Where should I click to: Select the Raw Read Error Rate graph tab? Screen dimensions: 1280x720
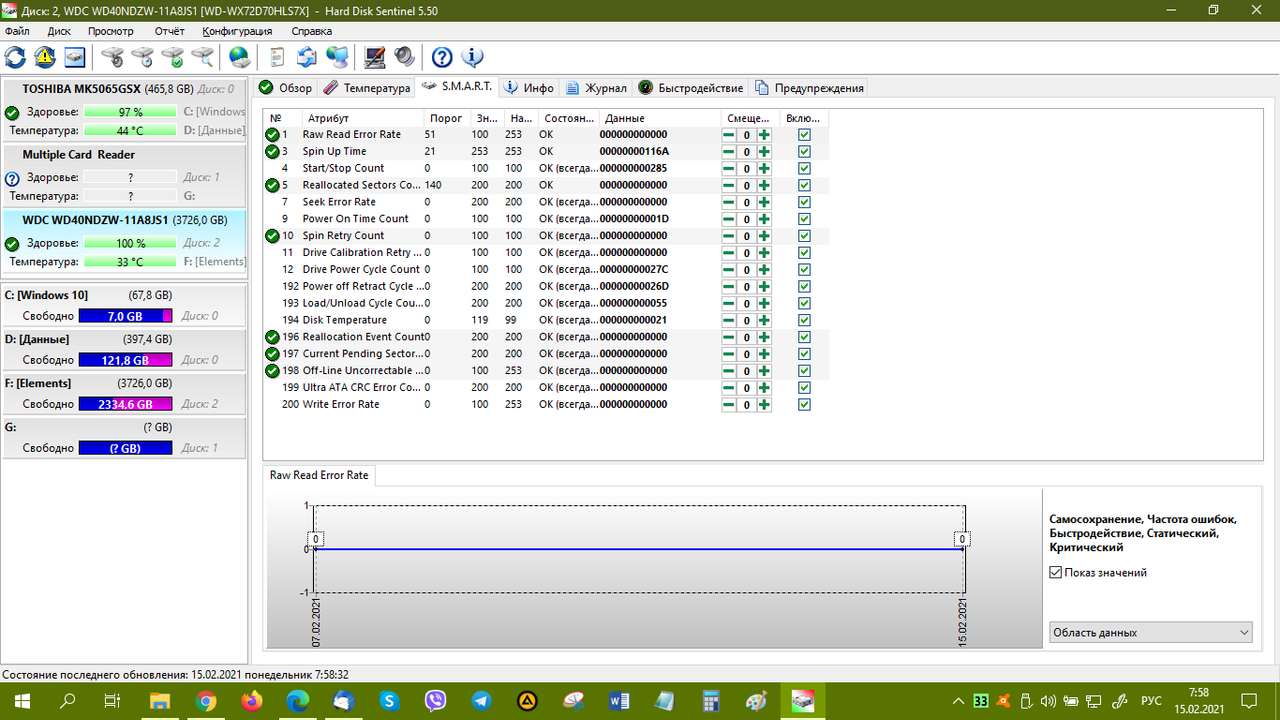pyautogui.click(x=319, y=475)
